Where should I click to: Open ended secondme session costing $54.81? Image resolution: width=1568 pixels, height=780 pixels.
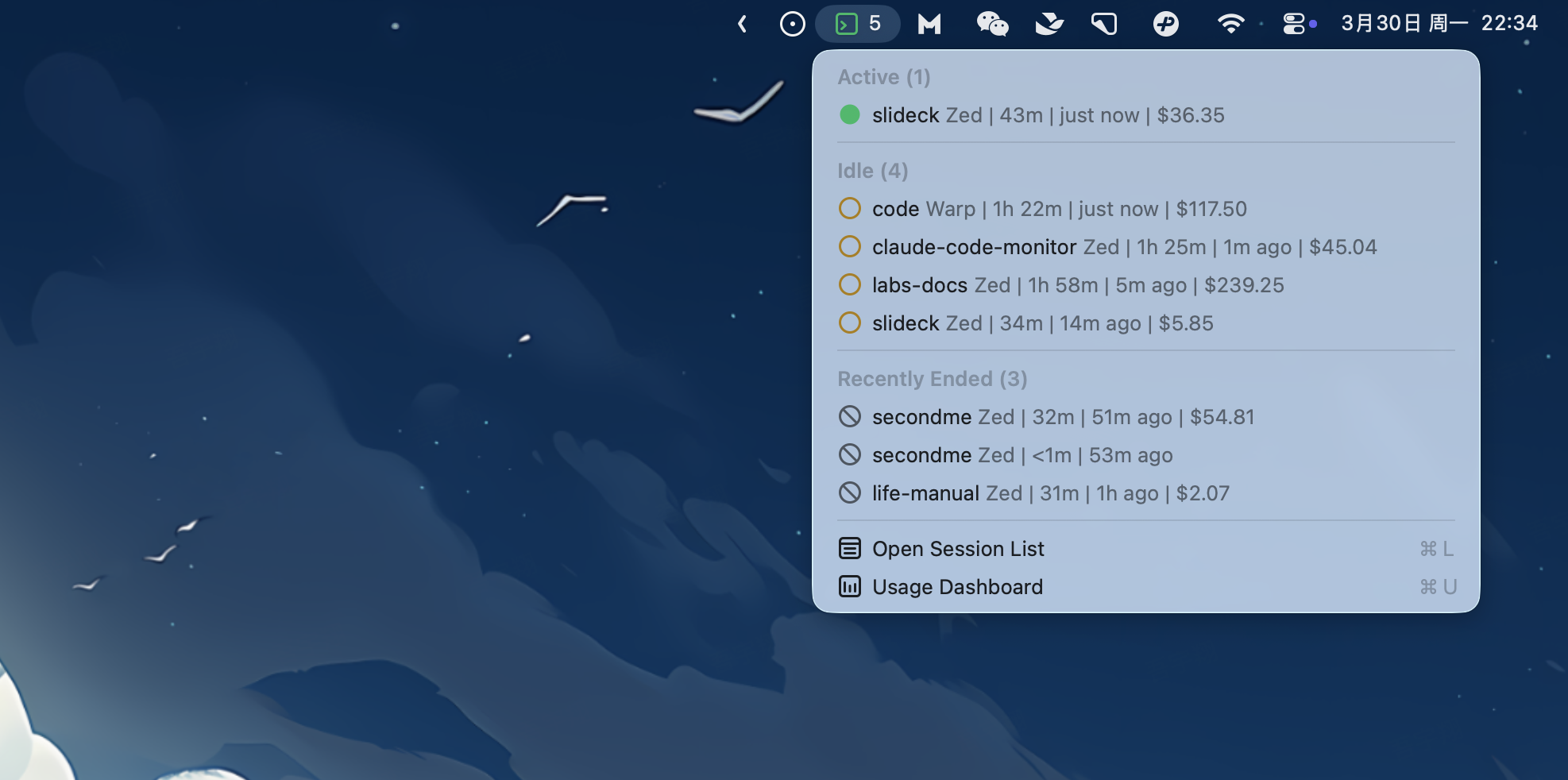tap(1063, 417)
